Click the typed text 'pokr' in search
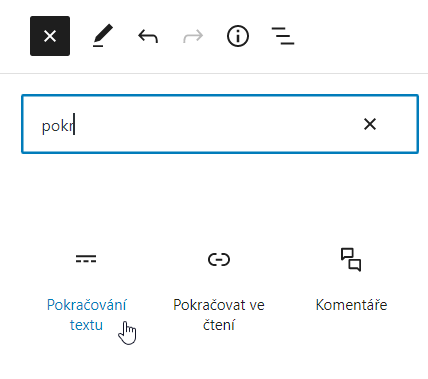 57,126
